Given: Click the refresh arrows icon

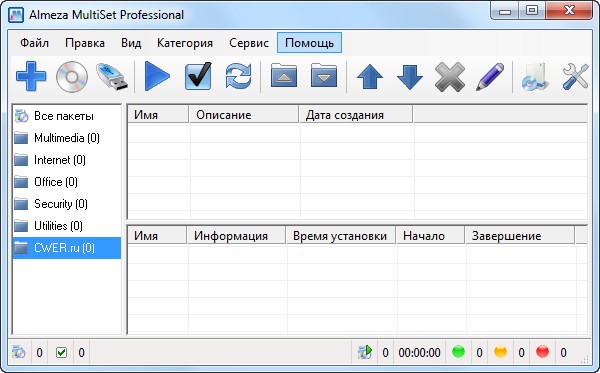Looking at the screenshot, I should coord(238,76).
